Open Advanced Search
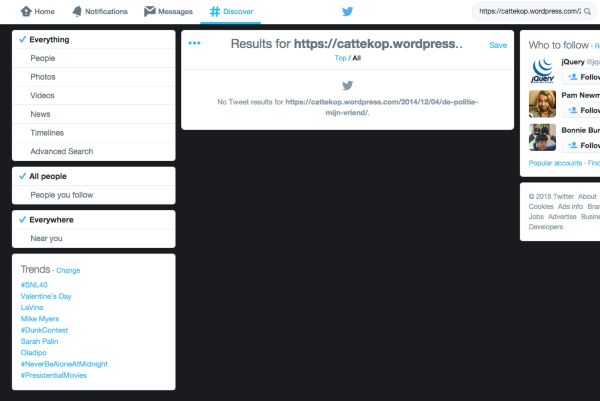 pos(62,151)
